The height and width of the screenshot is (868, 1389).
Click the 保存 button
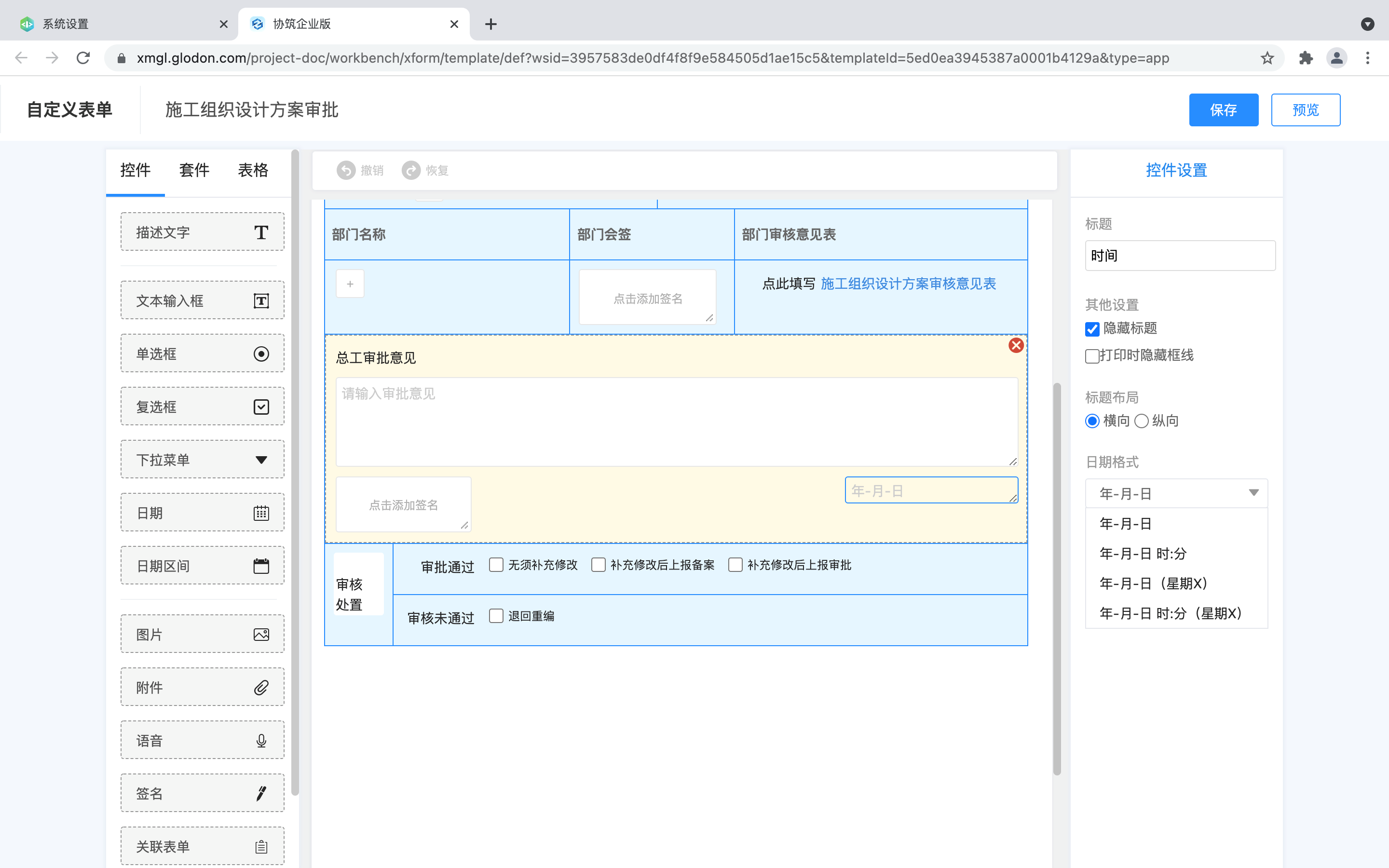click(x=1223, y=109)
